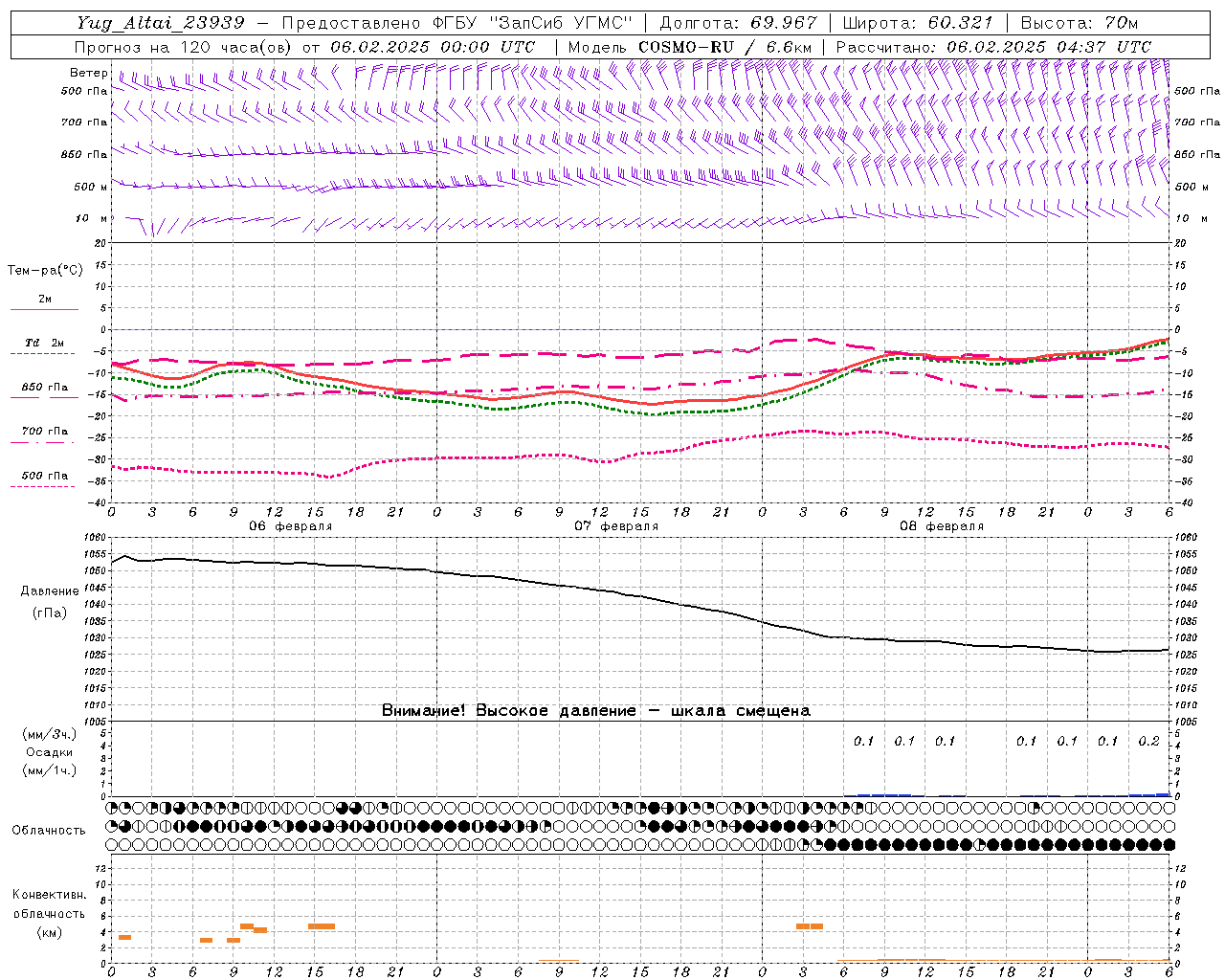
Task: Click the Модель COSMO-RU / 6.6км label
Action: (x=690, y=47)
